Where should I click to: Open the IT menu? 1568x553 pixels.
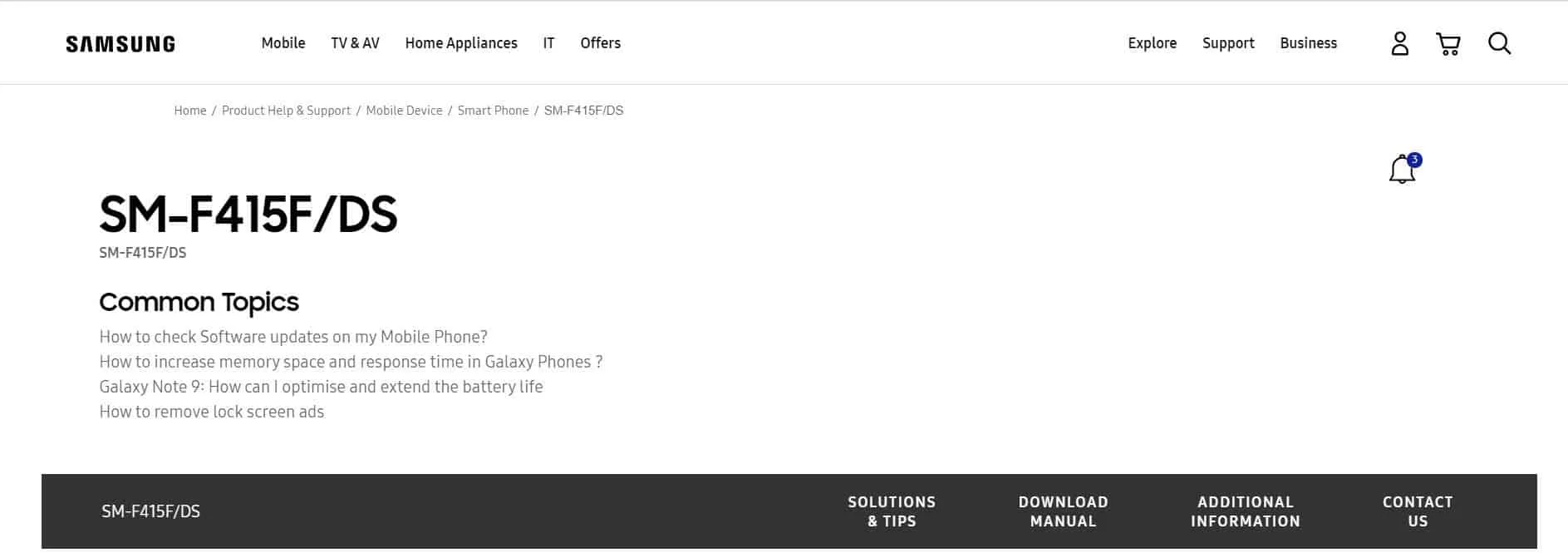pyautogui.click(x=548, y=43)
